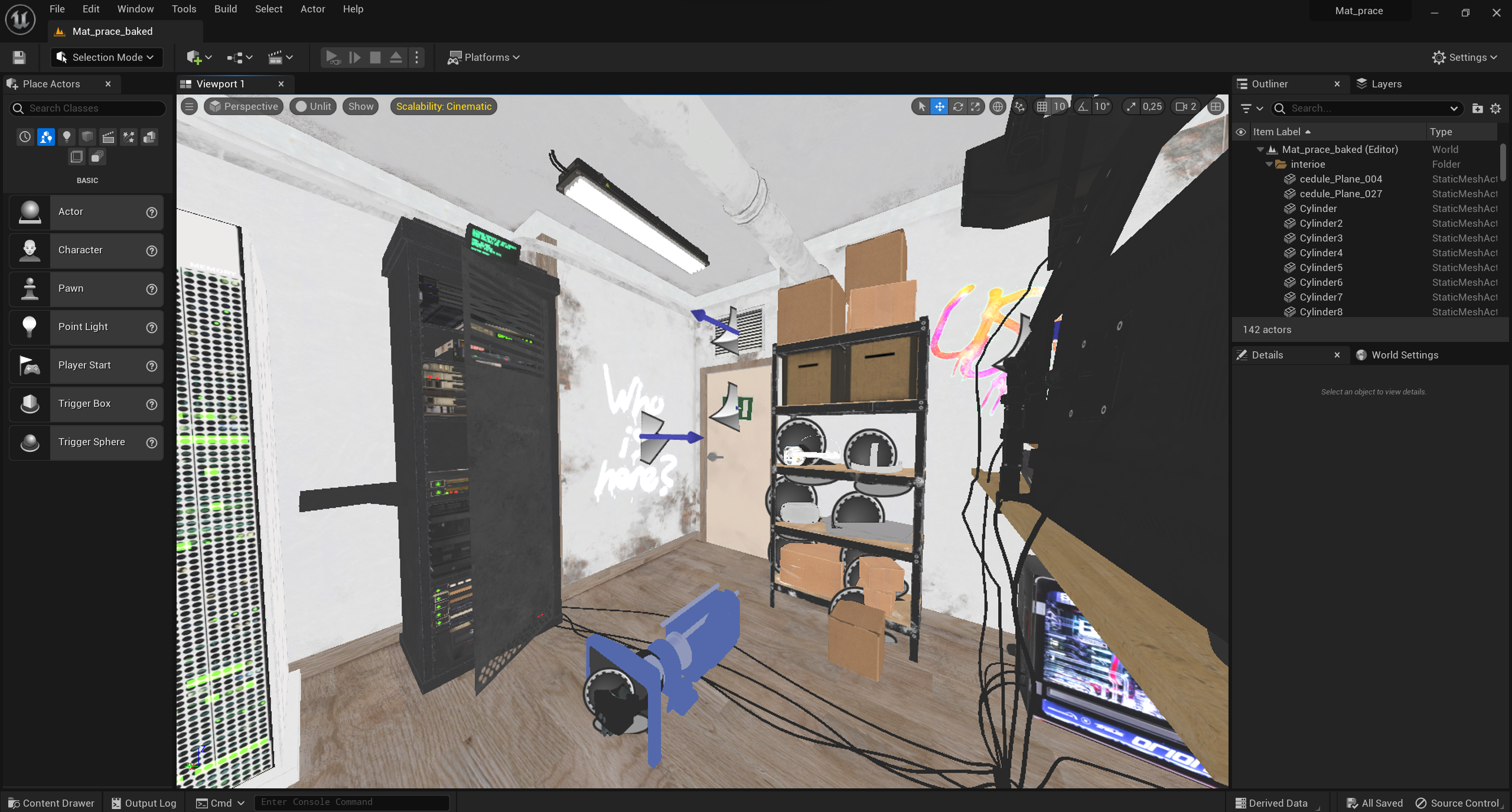Open the Selection Mode dropdown
1512x812 pixels.
click(107, 57)
